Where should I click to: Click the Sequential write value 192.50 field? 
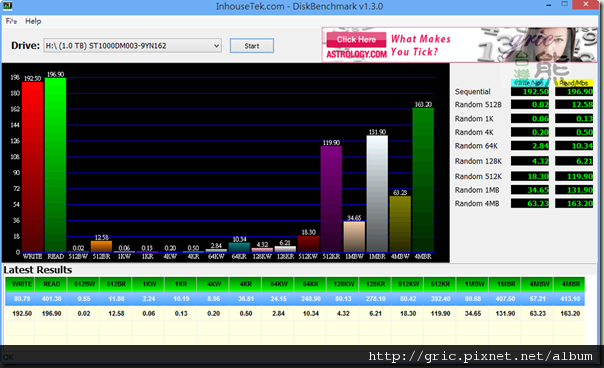point(530,92)
